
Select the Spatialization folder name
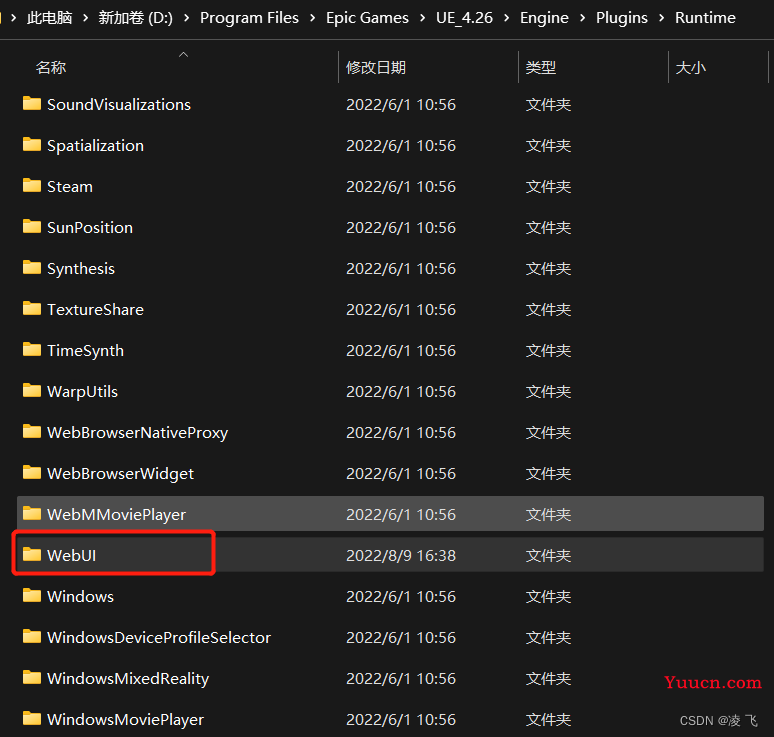(95, 146)
